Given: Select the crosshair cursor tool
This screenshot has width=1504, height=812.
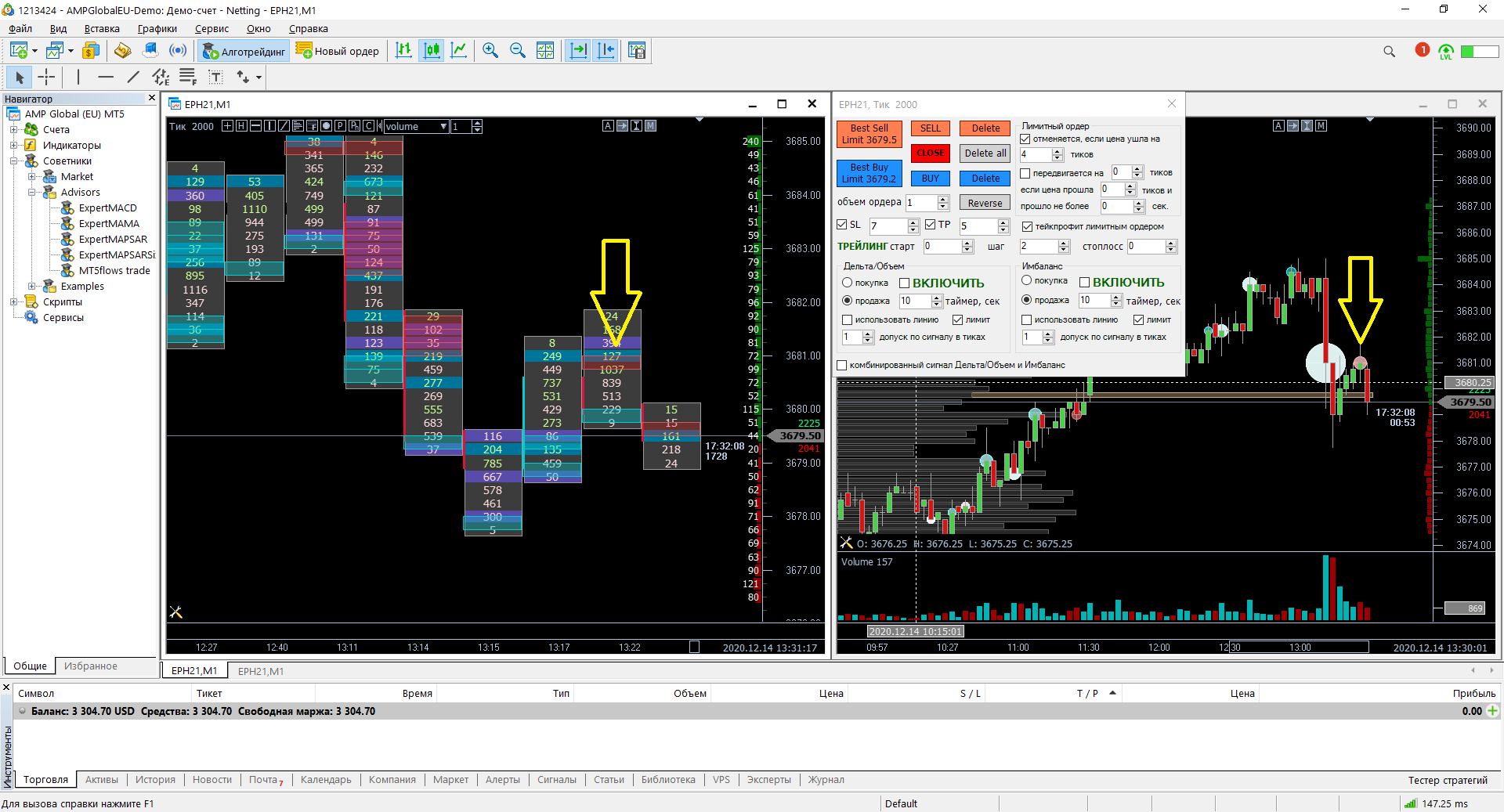Looking at the screenshot, I should [x=47, y=77].
